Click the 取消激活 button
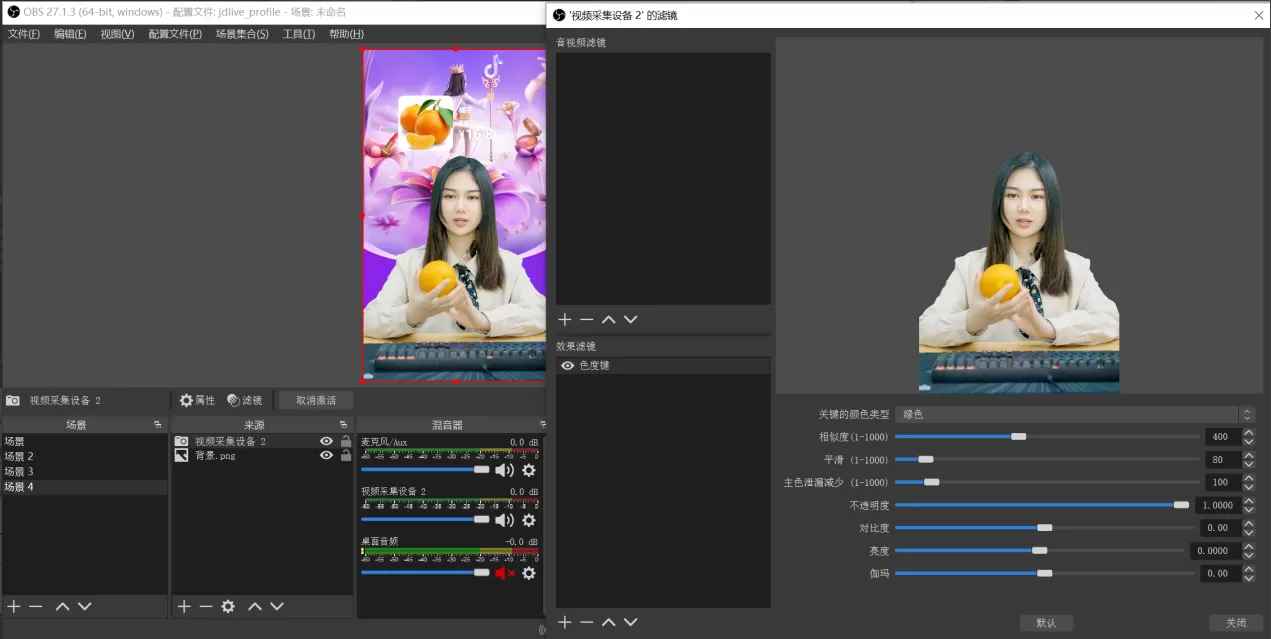Screen dimensions: 1271x639 point(316,400)
